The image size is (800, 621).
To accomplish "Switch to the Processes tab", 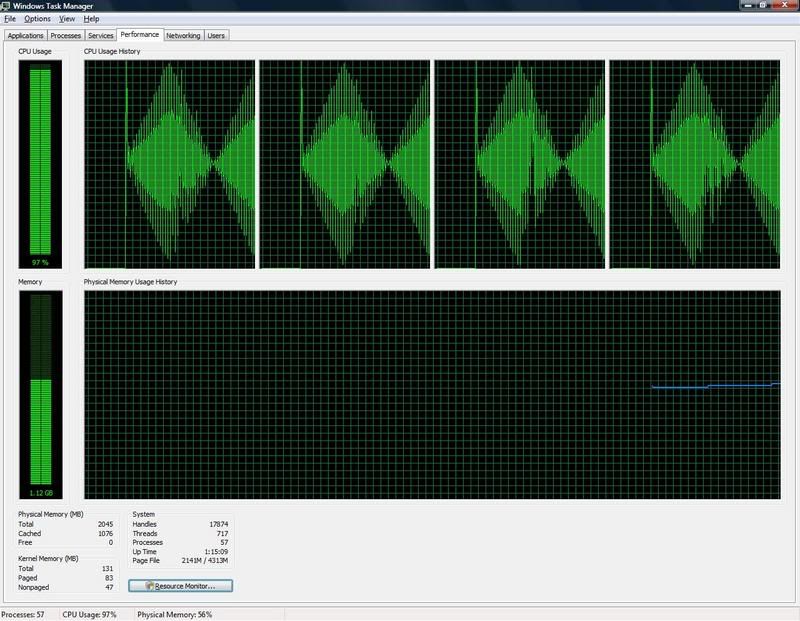I will 66,36.
